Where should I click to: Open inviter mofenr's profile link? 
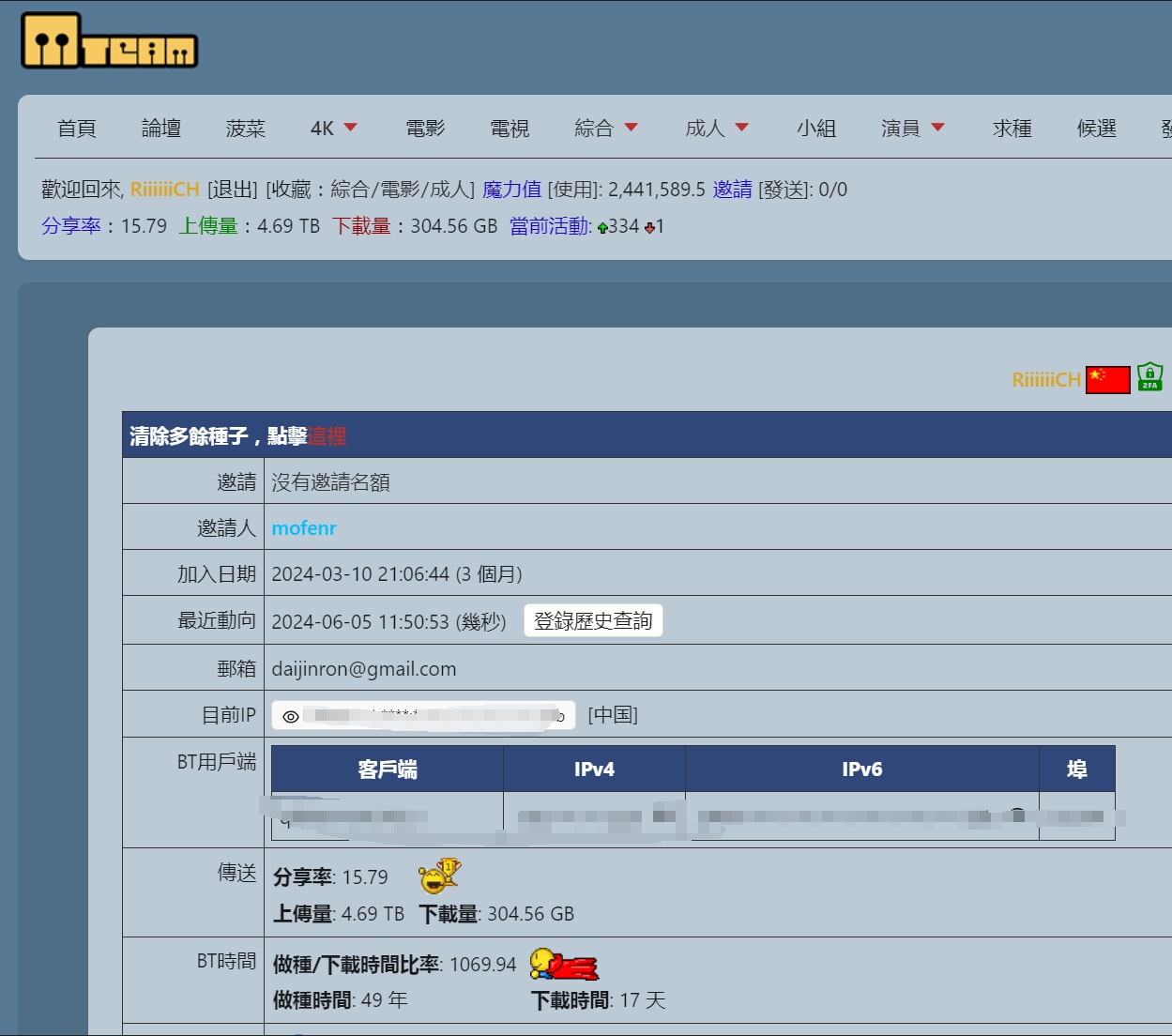[x=304, y=528]
